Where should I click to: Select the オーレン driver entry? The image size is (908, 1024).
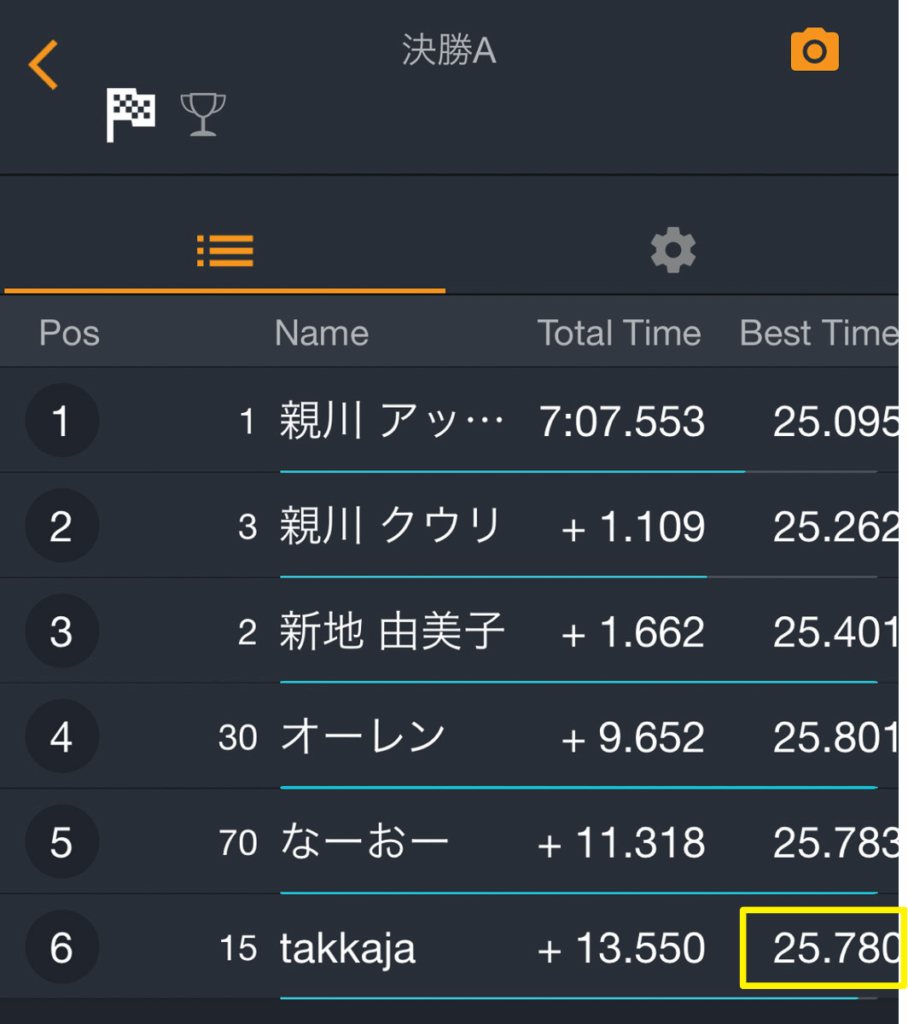(x=363, y=737)
